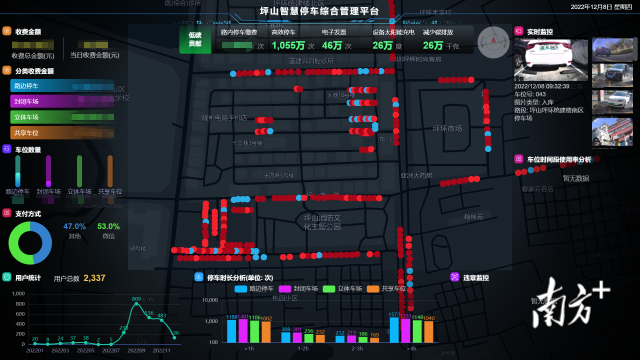Click the 809 peak point on user chart

tap(136, 304)
